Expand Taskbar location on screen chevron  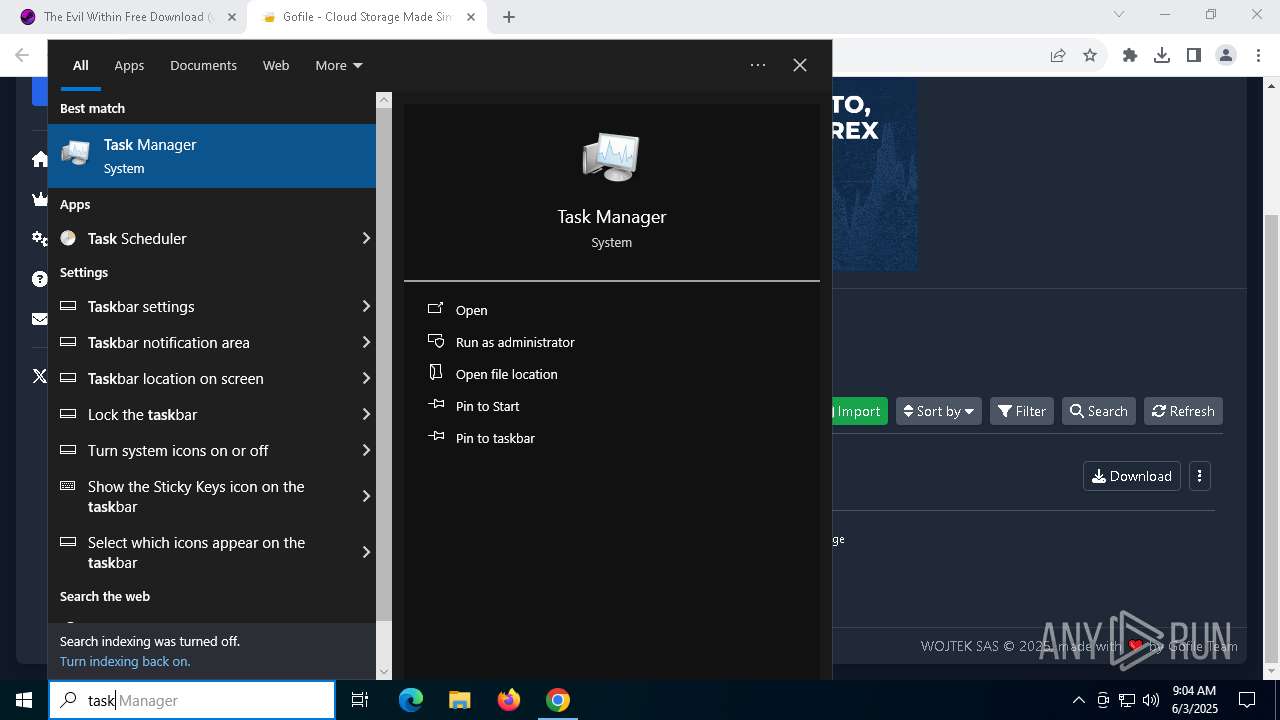[366, 378]
